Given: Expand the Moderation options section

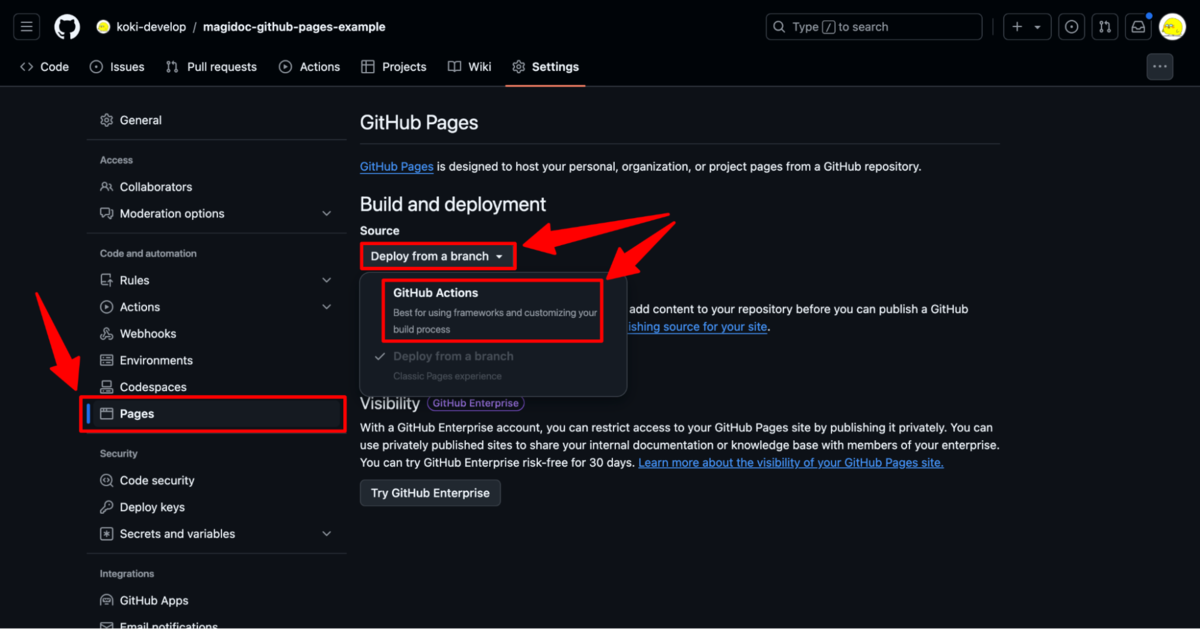Looking at the screenshot, I should tap(326, 214).
